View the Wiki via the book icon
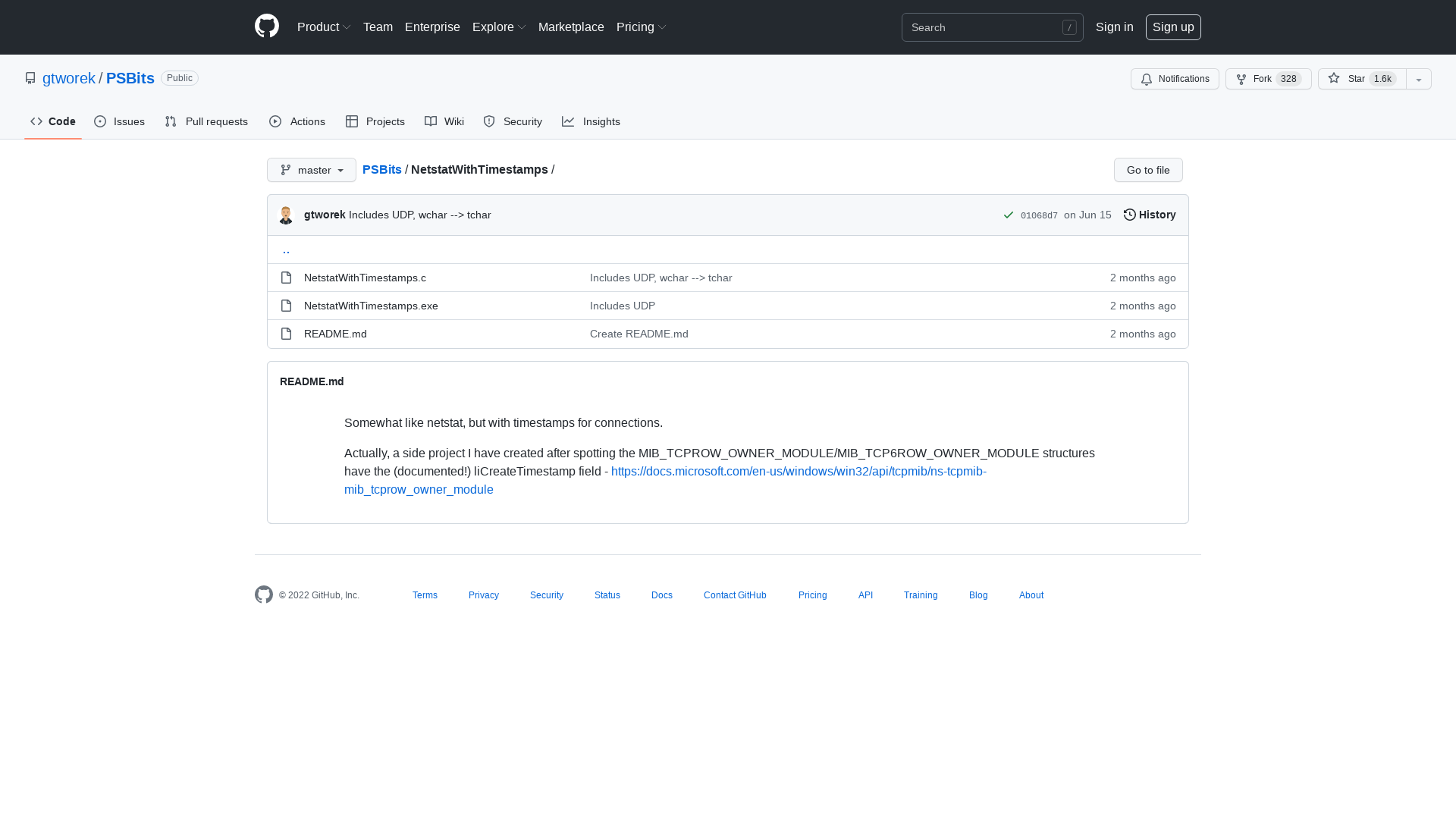The width and height of the screenshot is (1456, 819). (x=430, y=121)
